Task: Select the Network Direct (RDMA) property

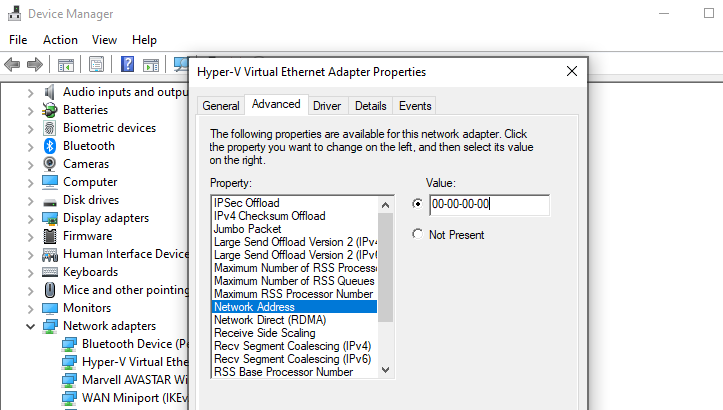Action: click(294, 320)
